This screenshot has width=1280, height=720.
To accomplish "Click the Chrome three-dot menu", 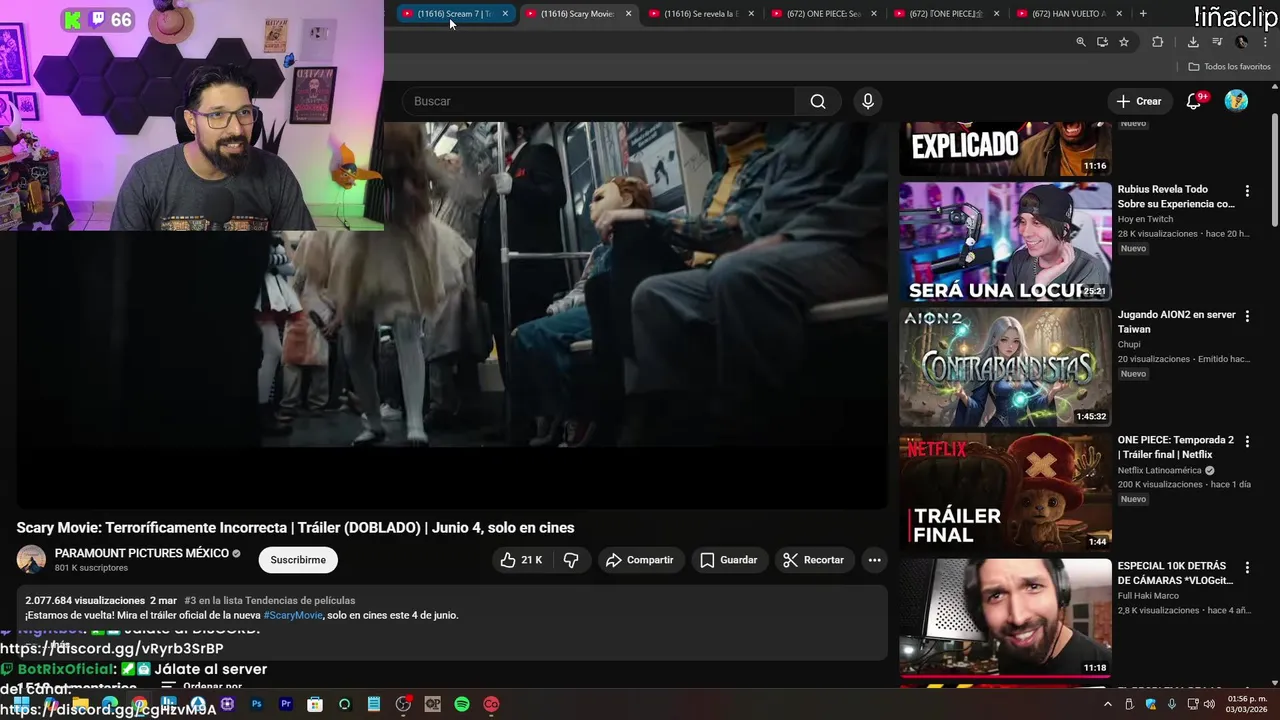I will click(x=1267, y=42).
